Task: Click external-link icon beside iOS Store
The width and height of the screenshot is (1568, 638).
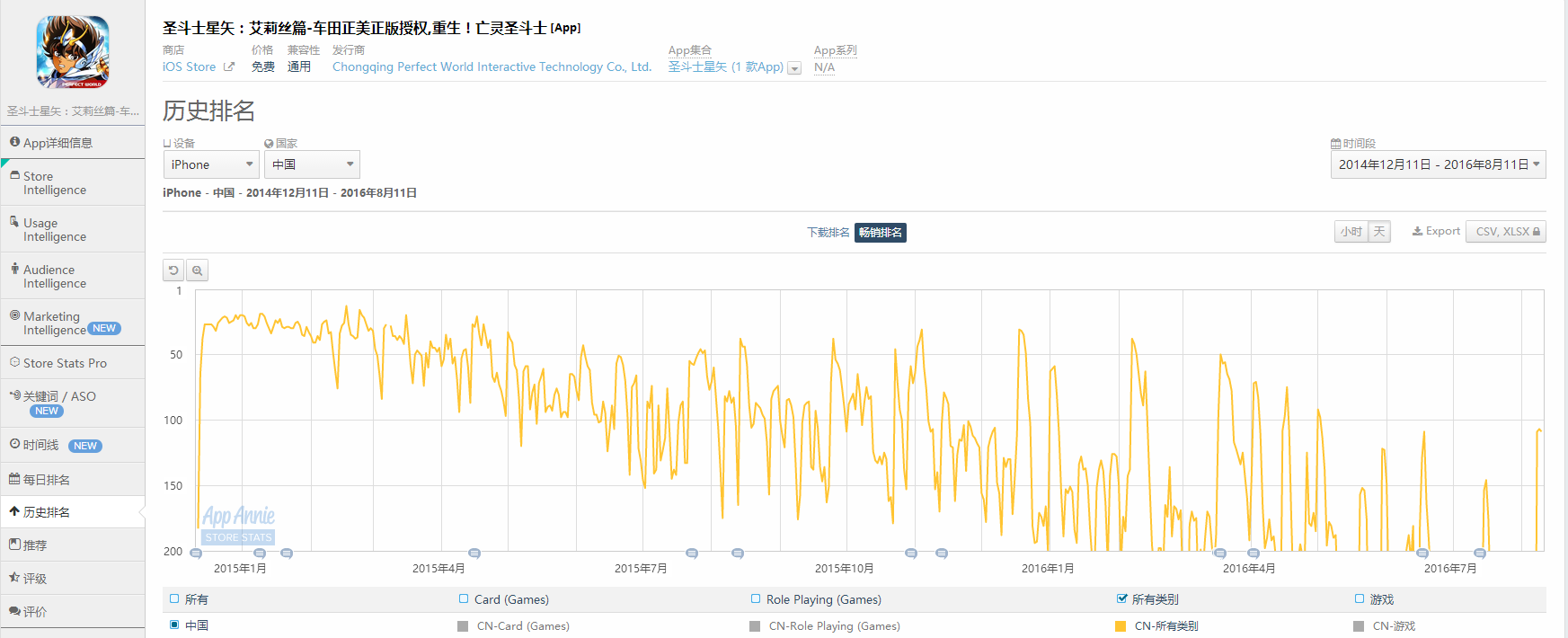Action: click(229, 67)
